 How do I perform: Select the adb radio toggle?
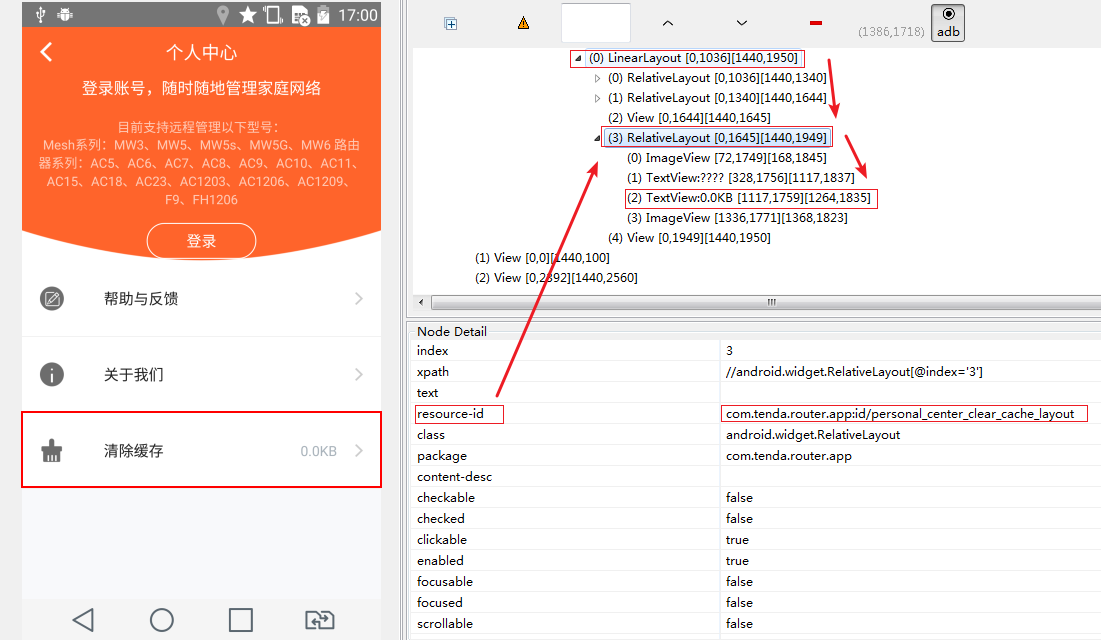947,22
